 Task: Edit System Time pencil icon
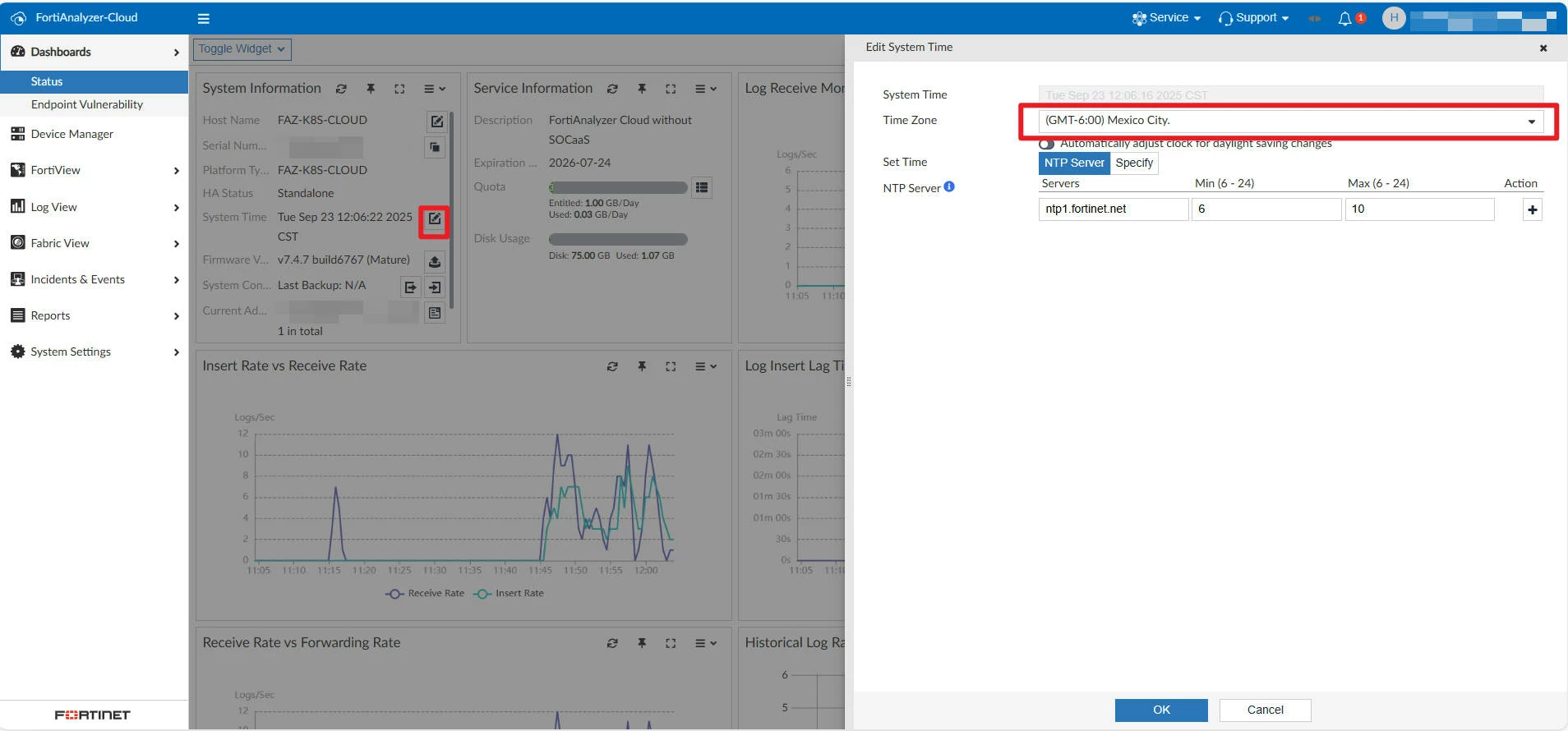(435, 219)
